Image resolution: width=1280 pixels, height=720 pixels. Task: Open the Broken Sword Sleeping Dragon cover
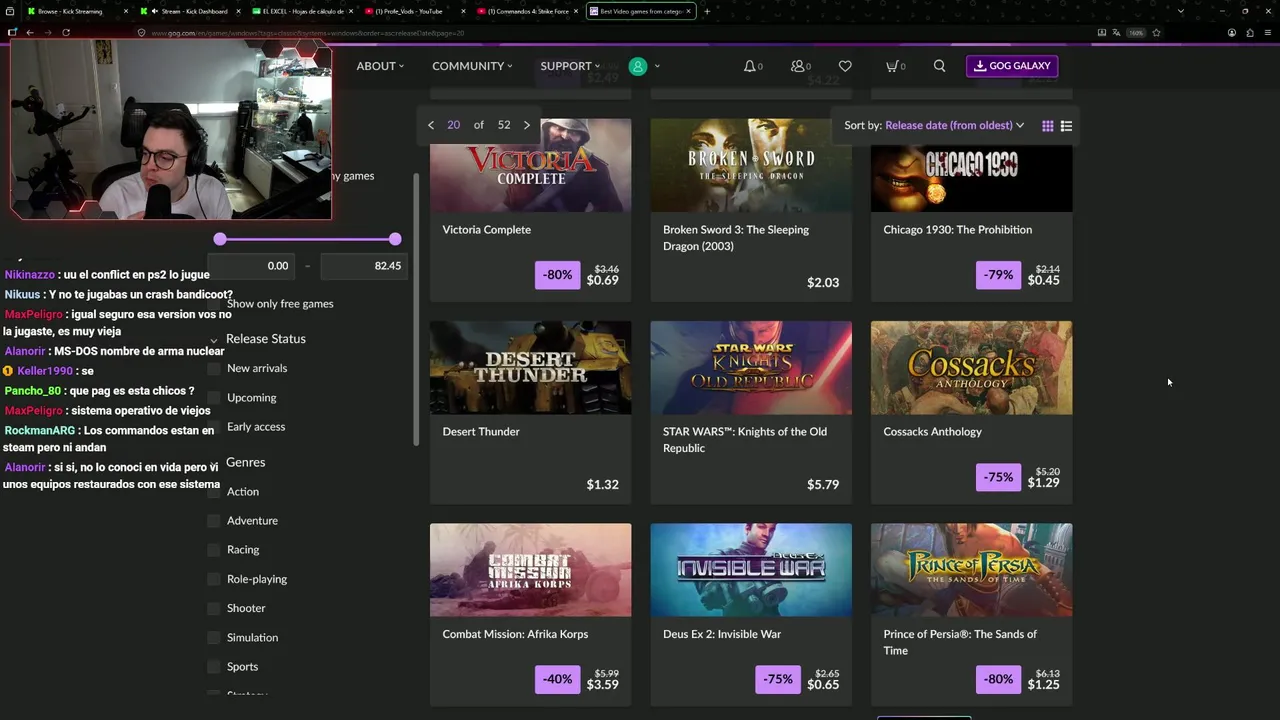pos(751,165)
